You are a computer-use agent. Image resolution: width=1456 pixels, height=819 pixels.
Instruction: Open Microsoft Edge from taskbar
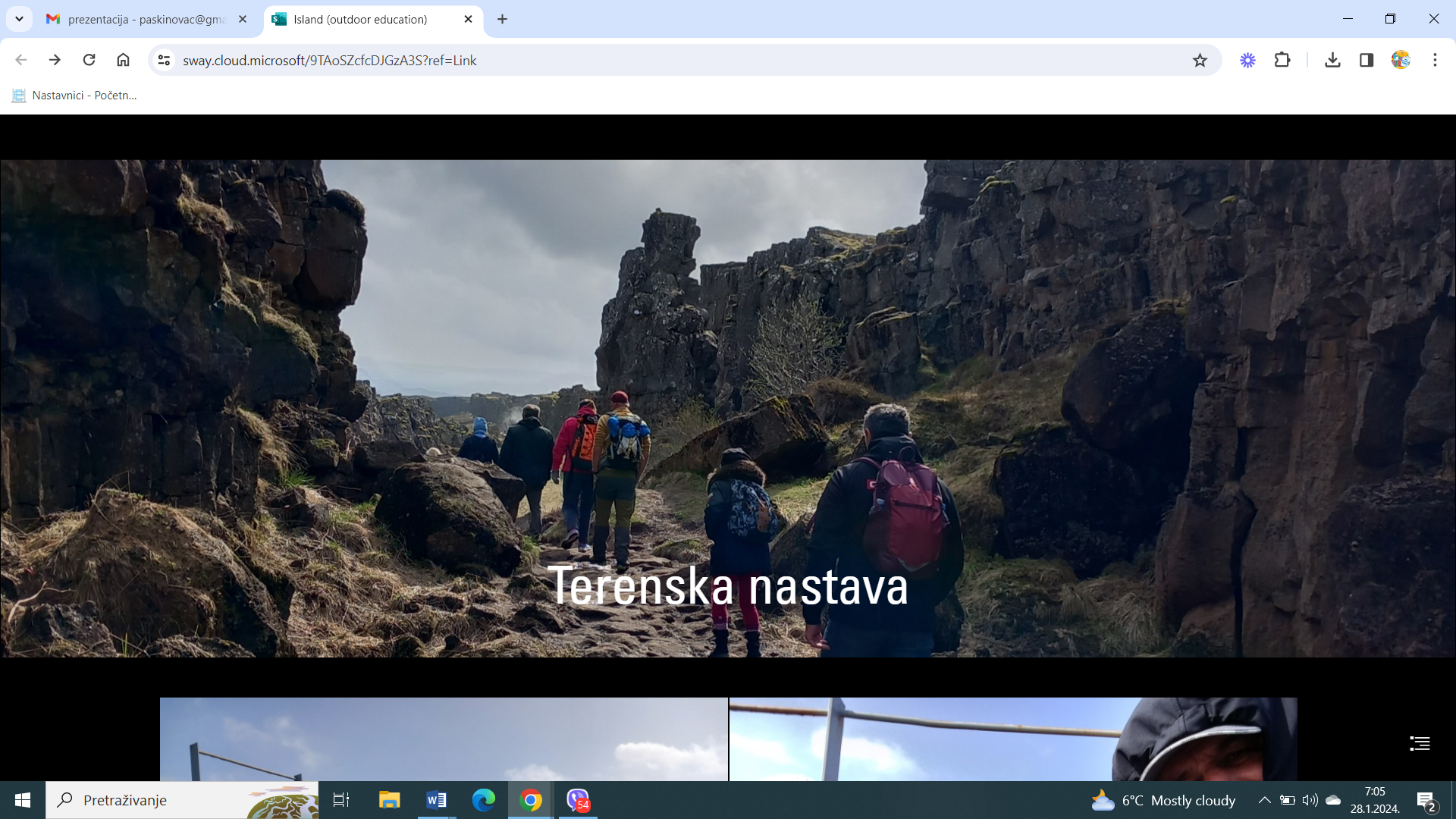(x=484, y=800)
